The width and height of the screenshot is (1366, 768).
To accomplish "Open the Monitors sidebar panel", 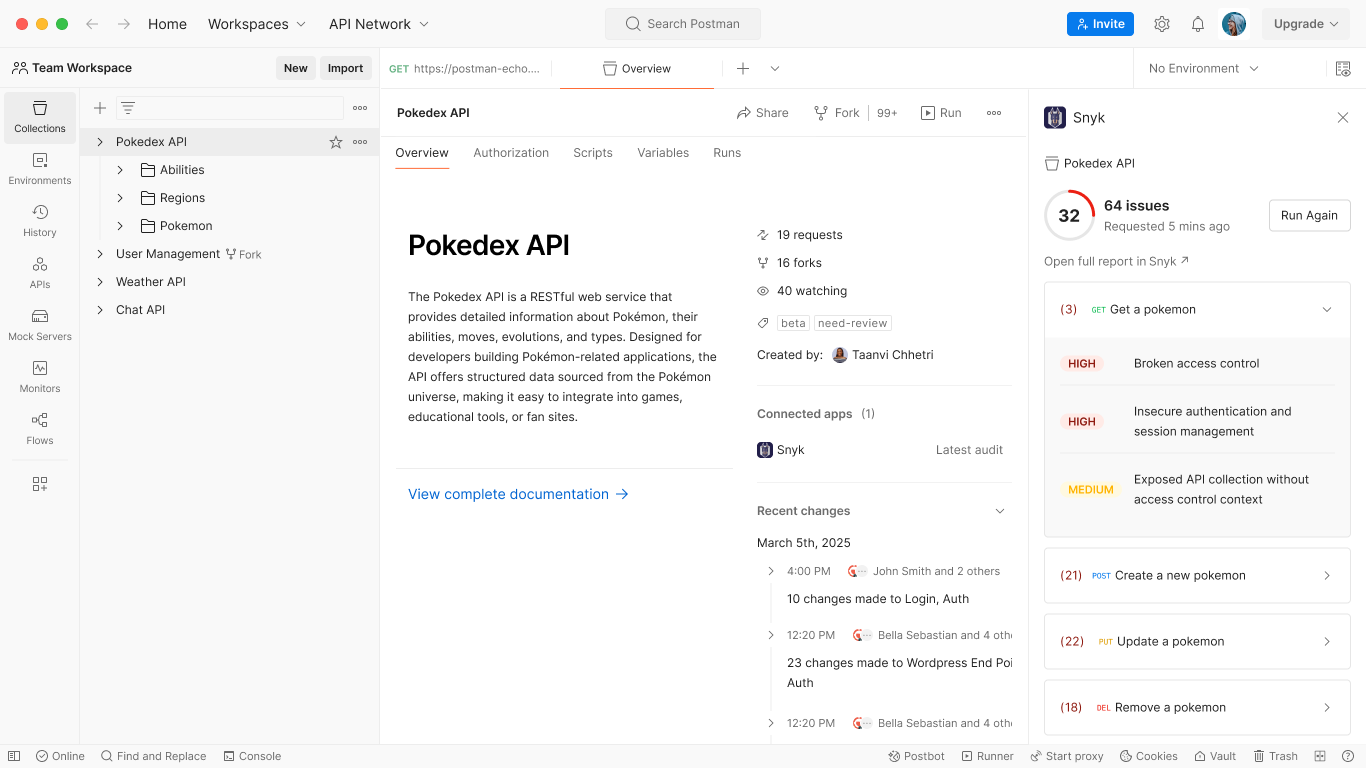I will click(x=39, y=374).
